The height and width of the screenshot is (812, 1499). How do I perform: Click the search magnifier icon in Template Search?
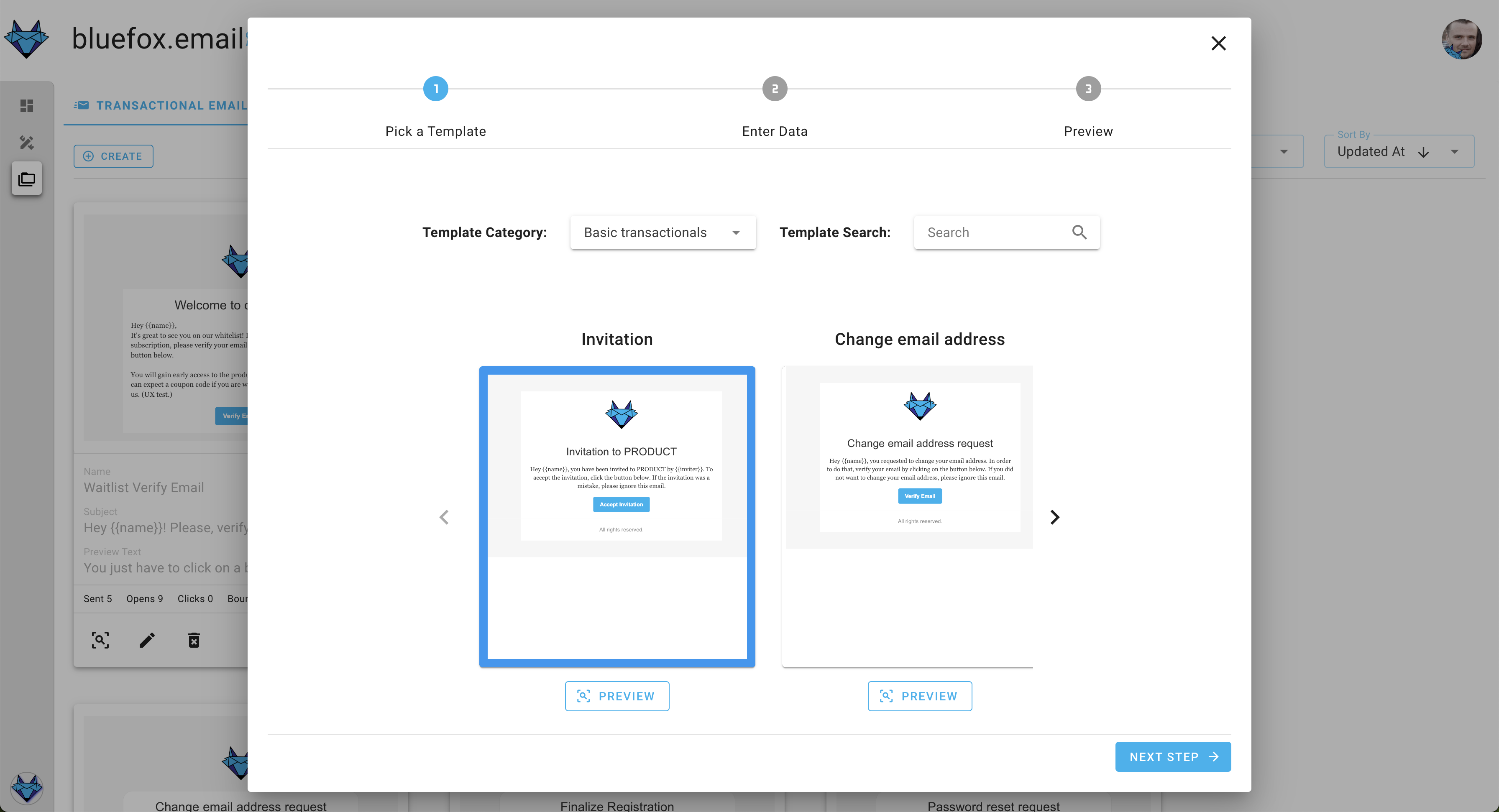pyautogui.click(x=1079, y=232)
